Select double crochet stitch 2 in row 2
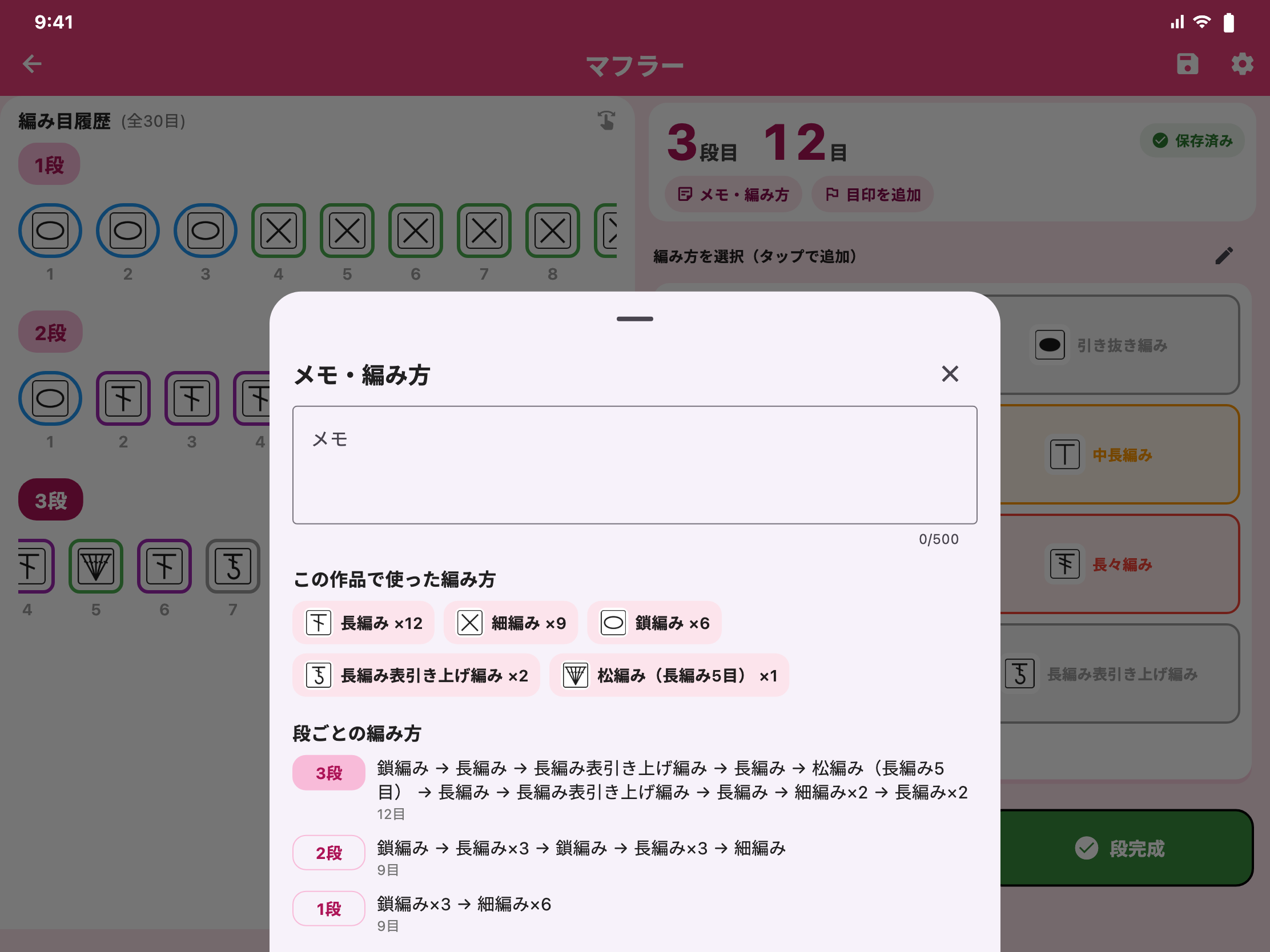Viewport: 1270px width, 952px height. [x=123, y=398]
